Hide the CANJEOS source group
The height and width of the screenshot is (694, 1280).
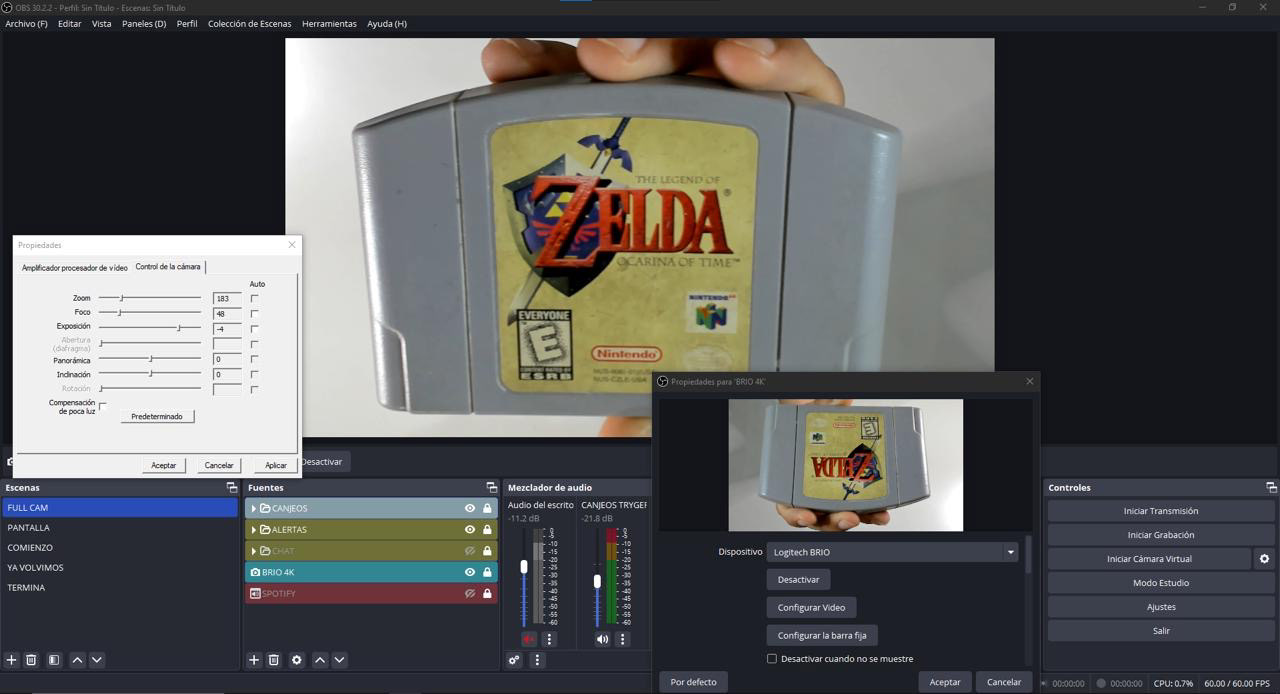(x=469, y=508)
